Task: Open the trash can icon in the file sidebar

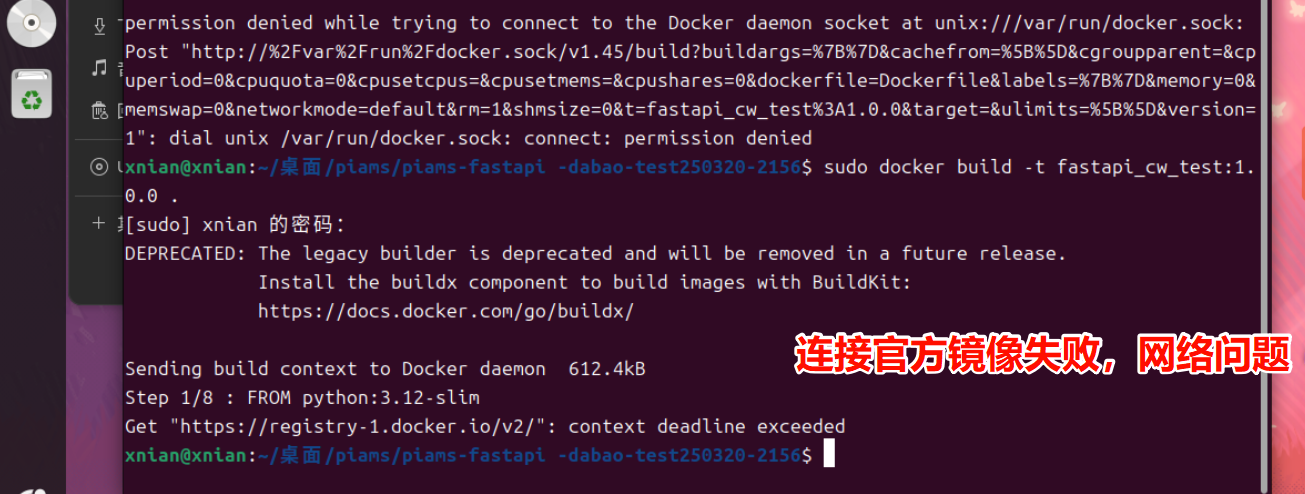Action: 99,111
